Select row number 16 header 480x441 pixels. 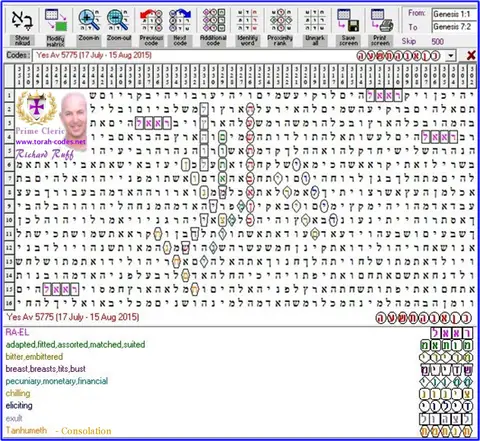[x=9, y=303]
